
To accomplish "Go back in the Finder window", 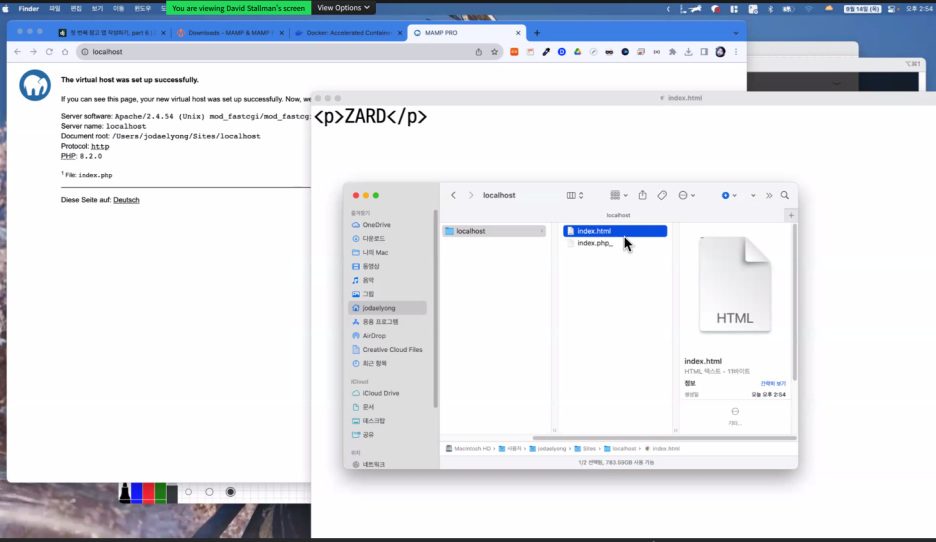I will [x=454, y=195].
